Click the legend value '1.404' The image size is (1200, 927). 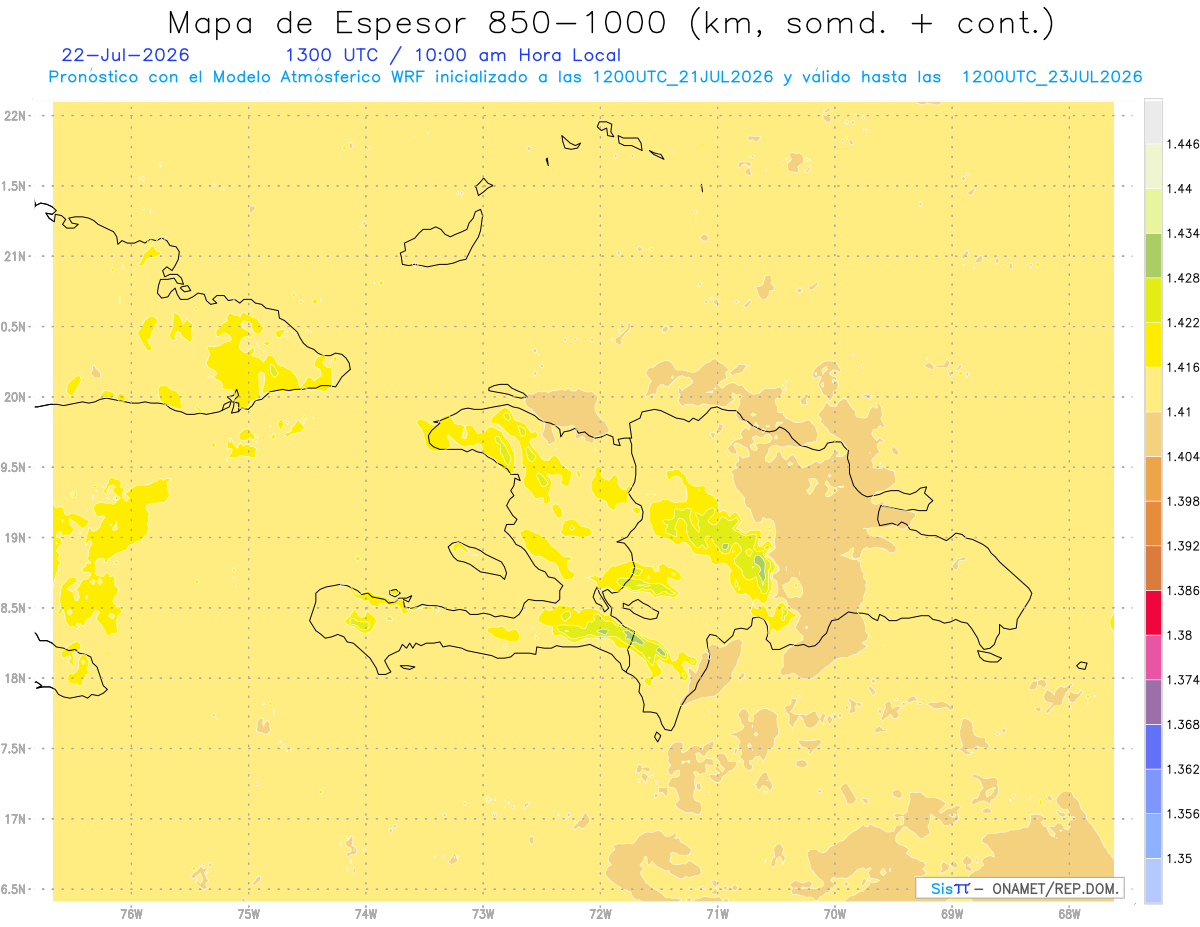coord(1184,457)
